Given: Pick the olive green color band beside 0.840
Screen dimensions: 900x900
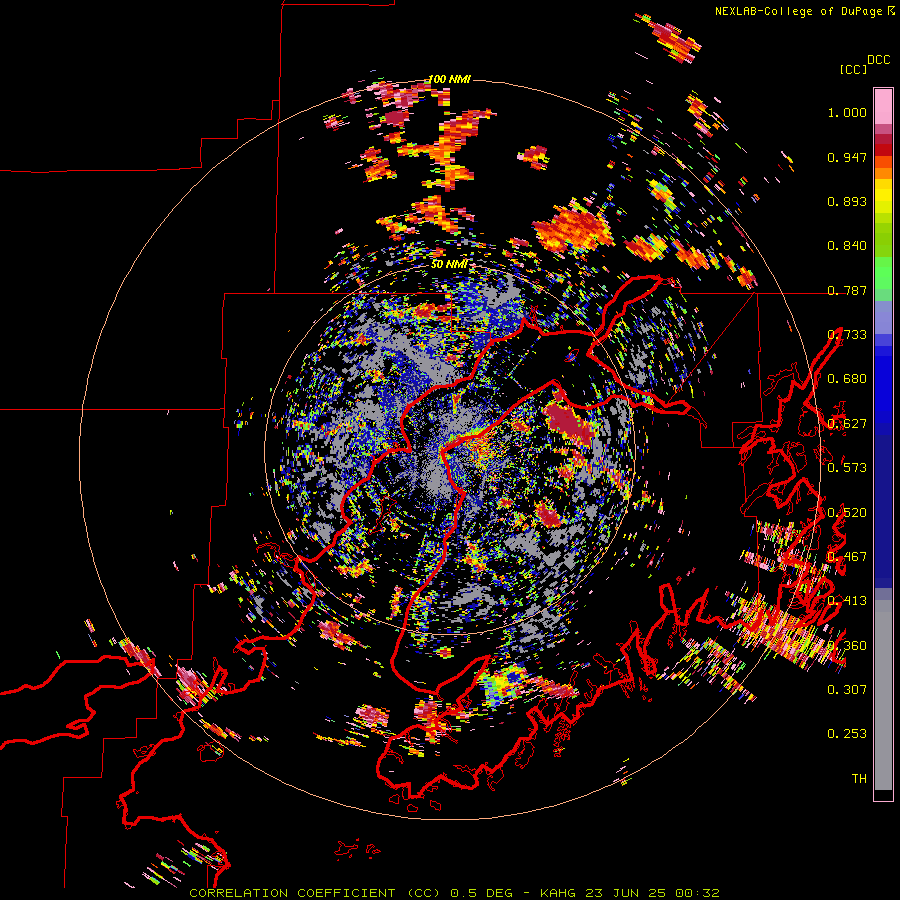Looking at the screenshot, I should [x=883, y=240].
